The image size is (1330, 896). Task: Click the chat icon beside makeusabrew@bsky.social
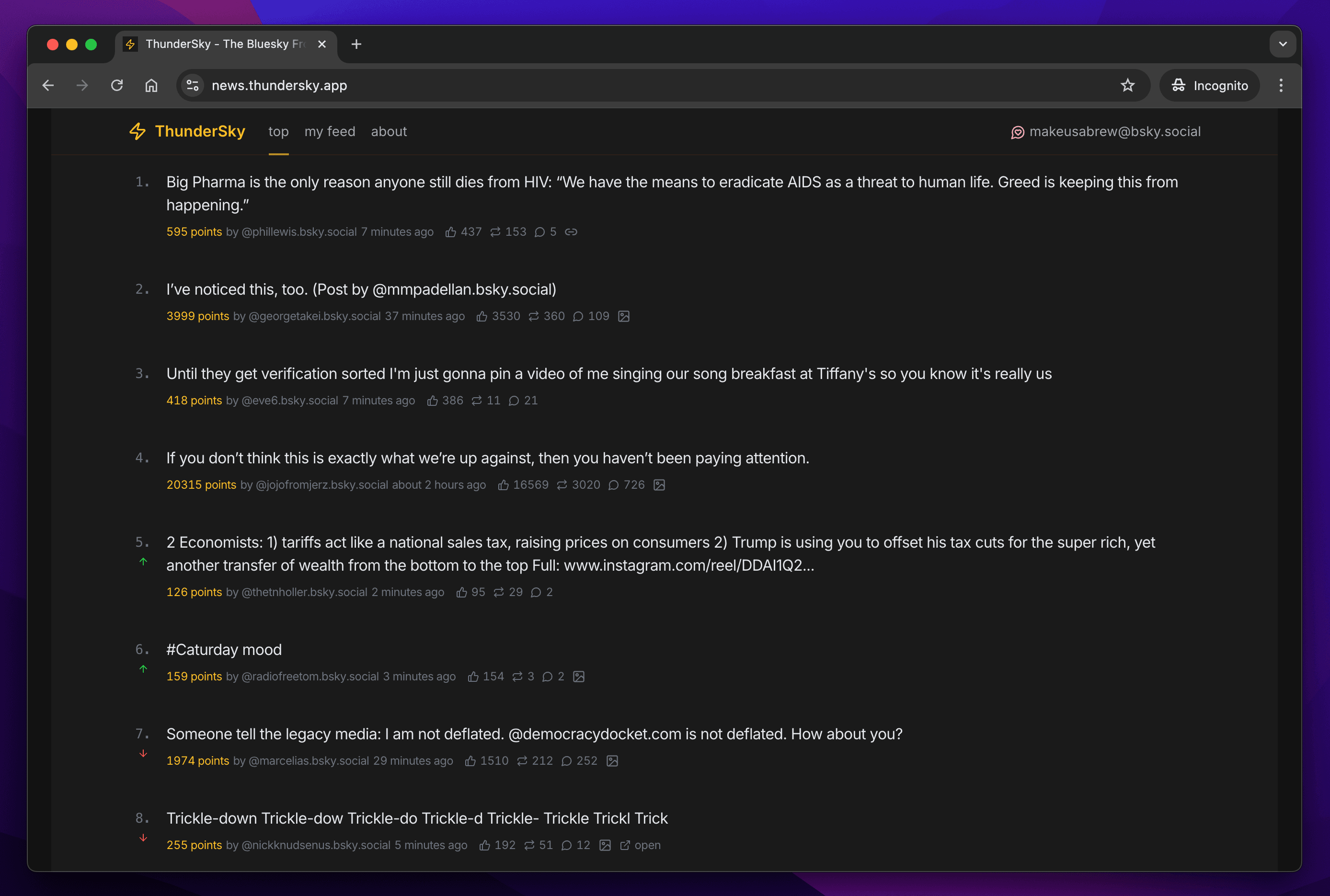click(x=1018, y=133)
